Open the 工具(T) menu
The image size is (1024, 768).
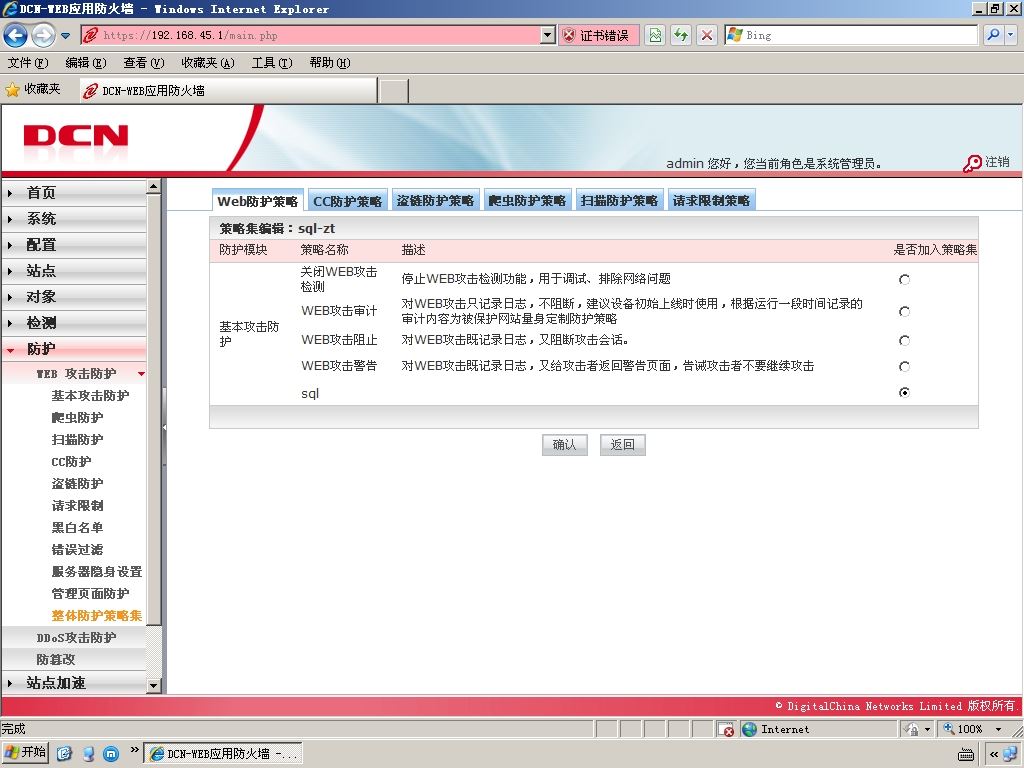tap(272, 63)
